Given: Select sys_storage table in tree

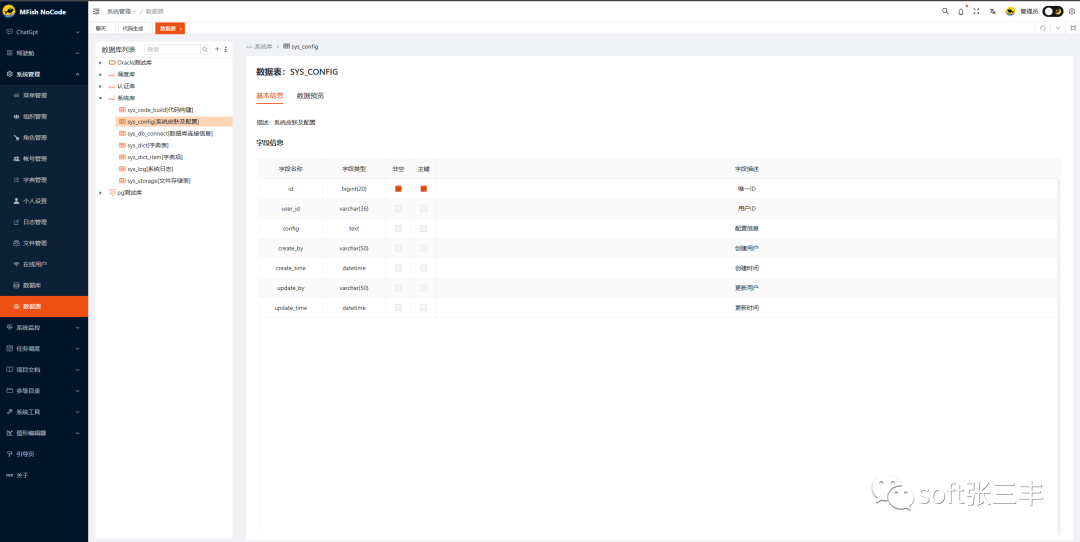Looking at the screenshot, I should pyautogui.click(x=158, y=180).
